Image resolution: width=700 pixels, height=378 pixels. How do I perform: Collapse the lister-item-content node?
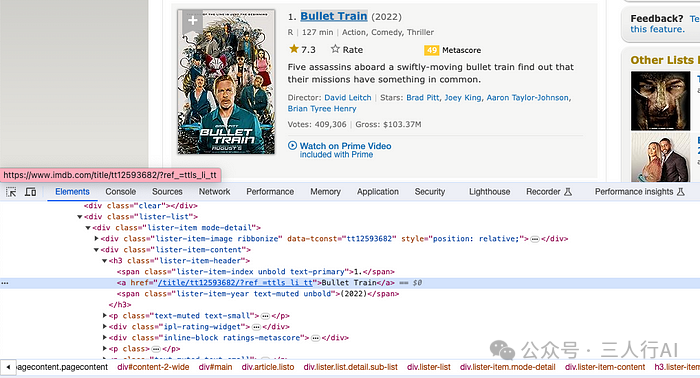coord(96,250)
